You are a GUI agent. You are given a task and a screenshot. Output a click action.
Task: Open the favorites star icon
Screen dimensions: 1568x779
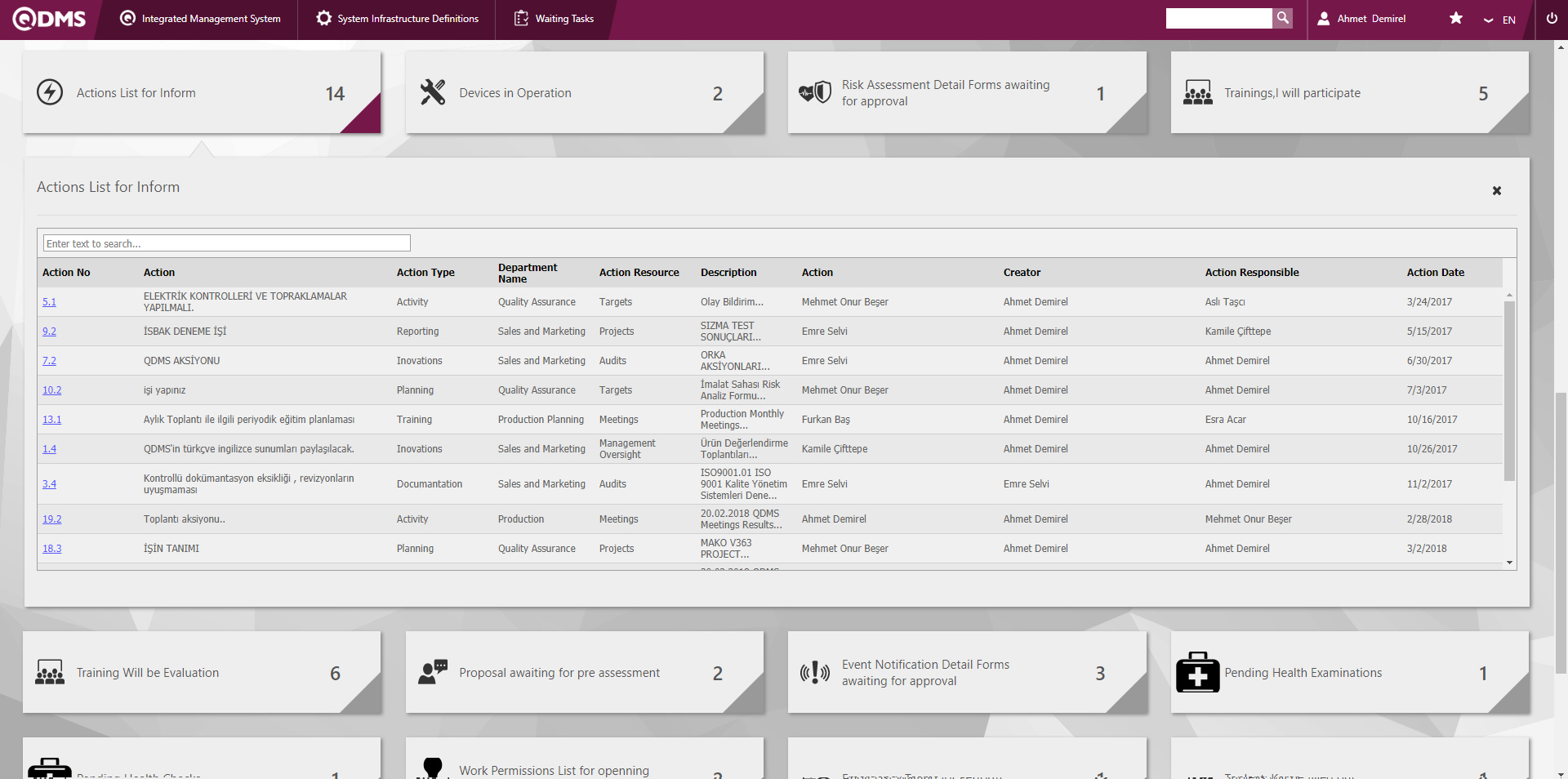1456,18
